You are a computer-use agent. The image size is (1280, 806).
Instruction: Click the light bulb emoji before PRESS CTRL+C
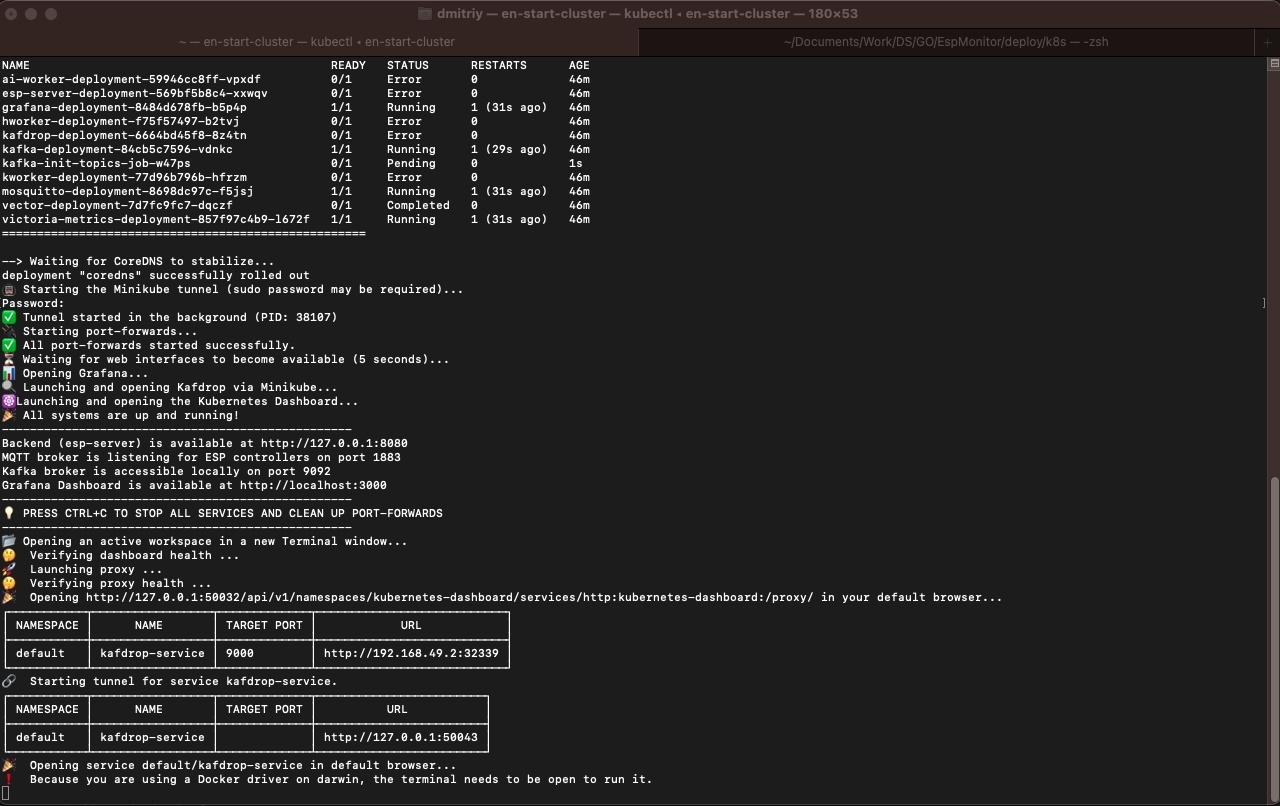(9, 513)
